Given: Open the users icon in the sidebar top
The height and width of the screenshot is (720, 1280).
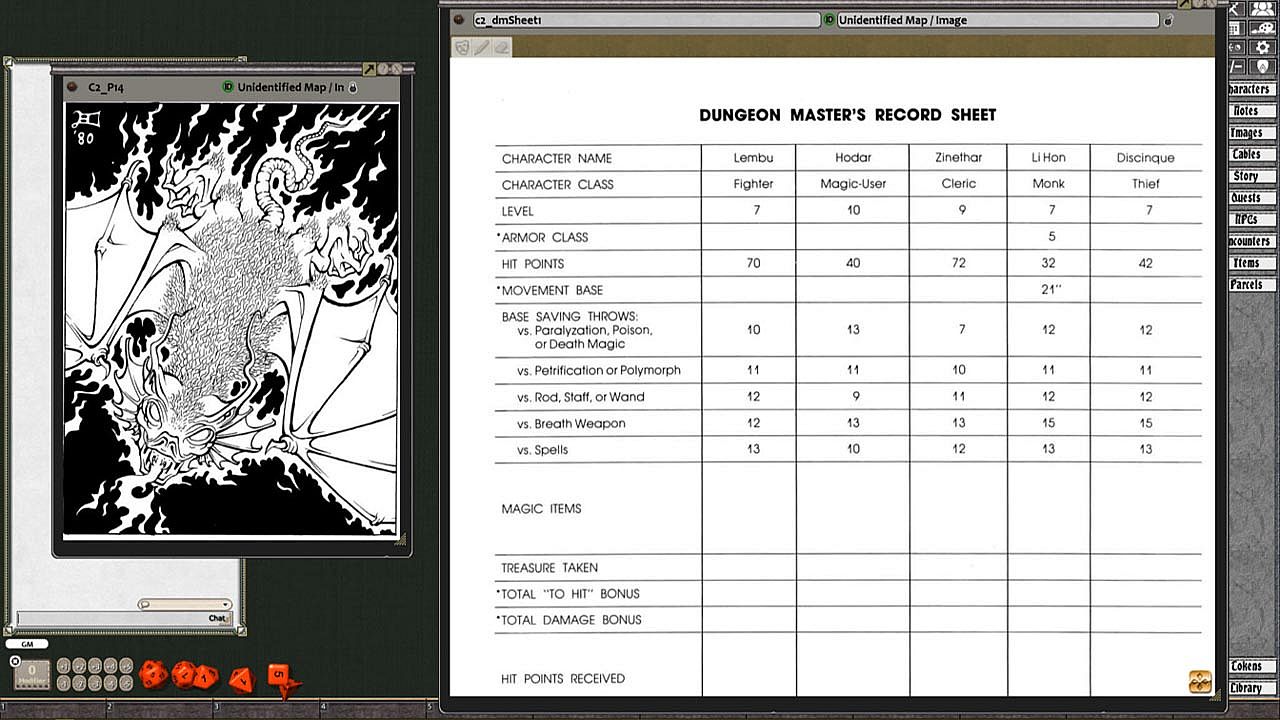Looking at the screenshot, I should tap(1262, 9).
